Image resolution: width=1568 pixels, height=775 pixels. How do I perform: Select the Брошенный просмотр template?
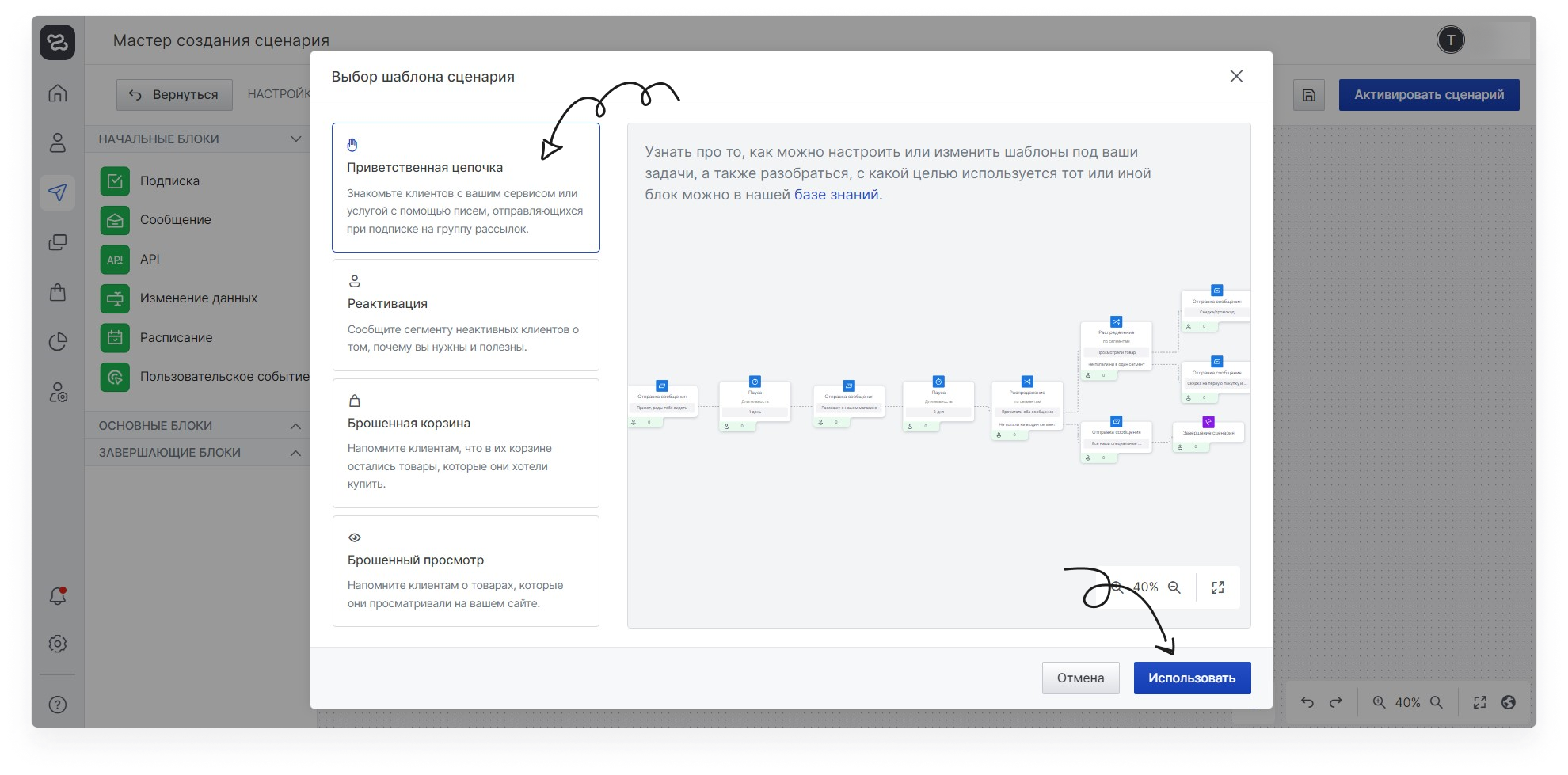click(466, 571)
